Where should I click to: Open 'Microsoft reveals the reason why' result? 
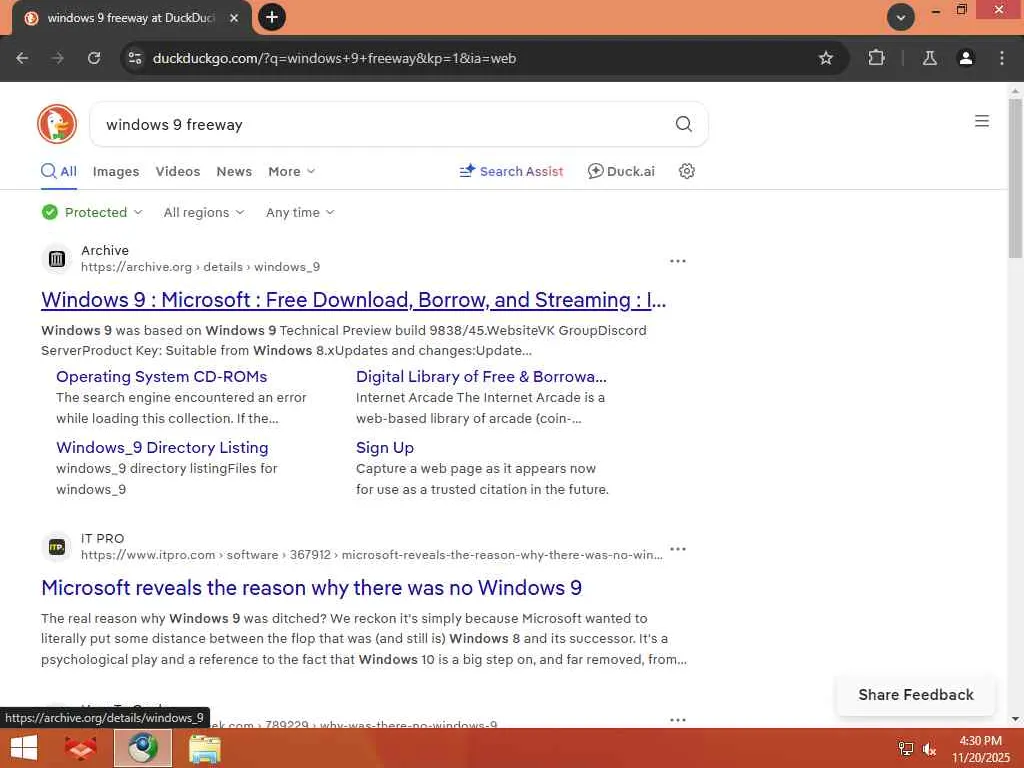[312, 588]
